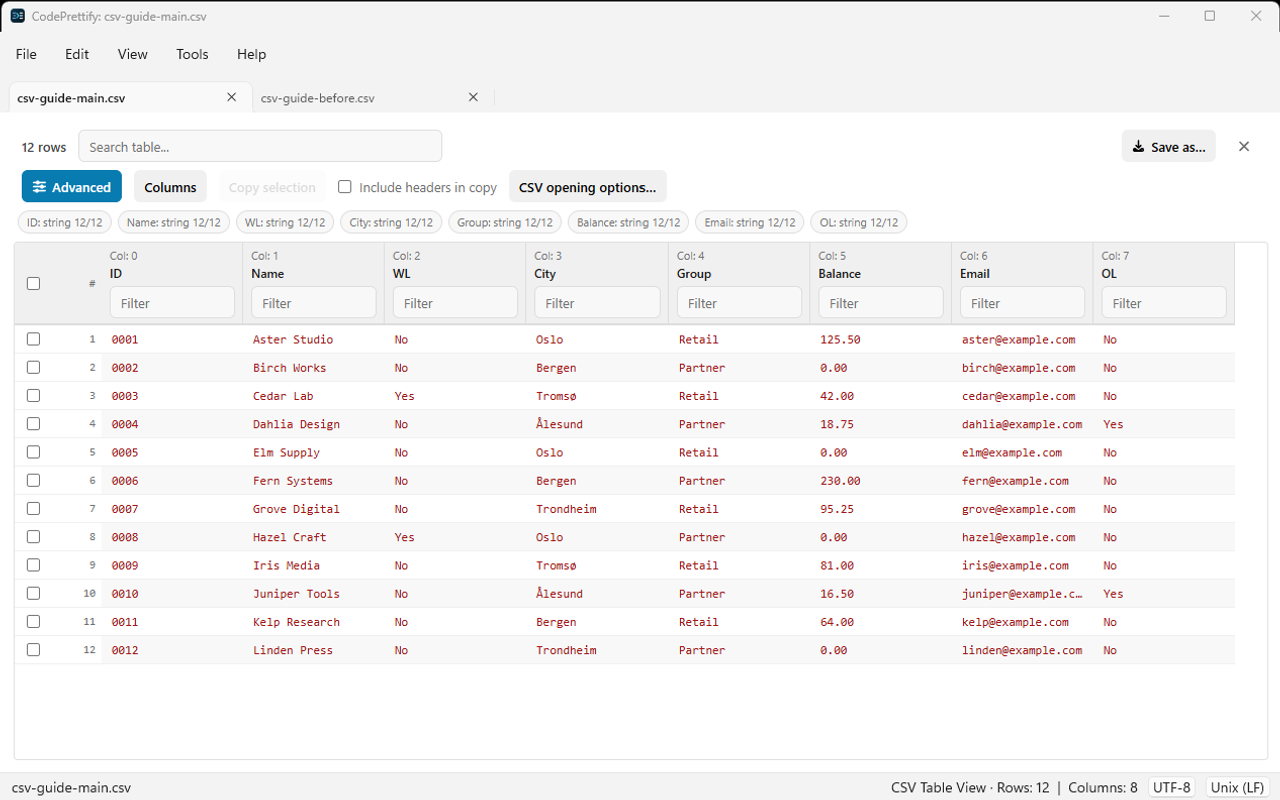This screenshot has height=800, width=1280.
Task: Click the Email: string 12/12 chip
Action: pyautogui.click(x=750, y=222)
